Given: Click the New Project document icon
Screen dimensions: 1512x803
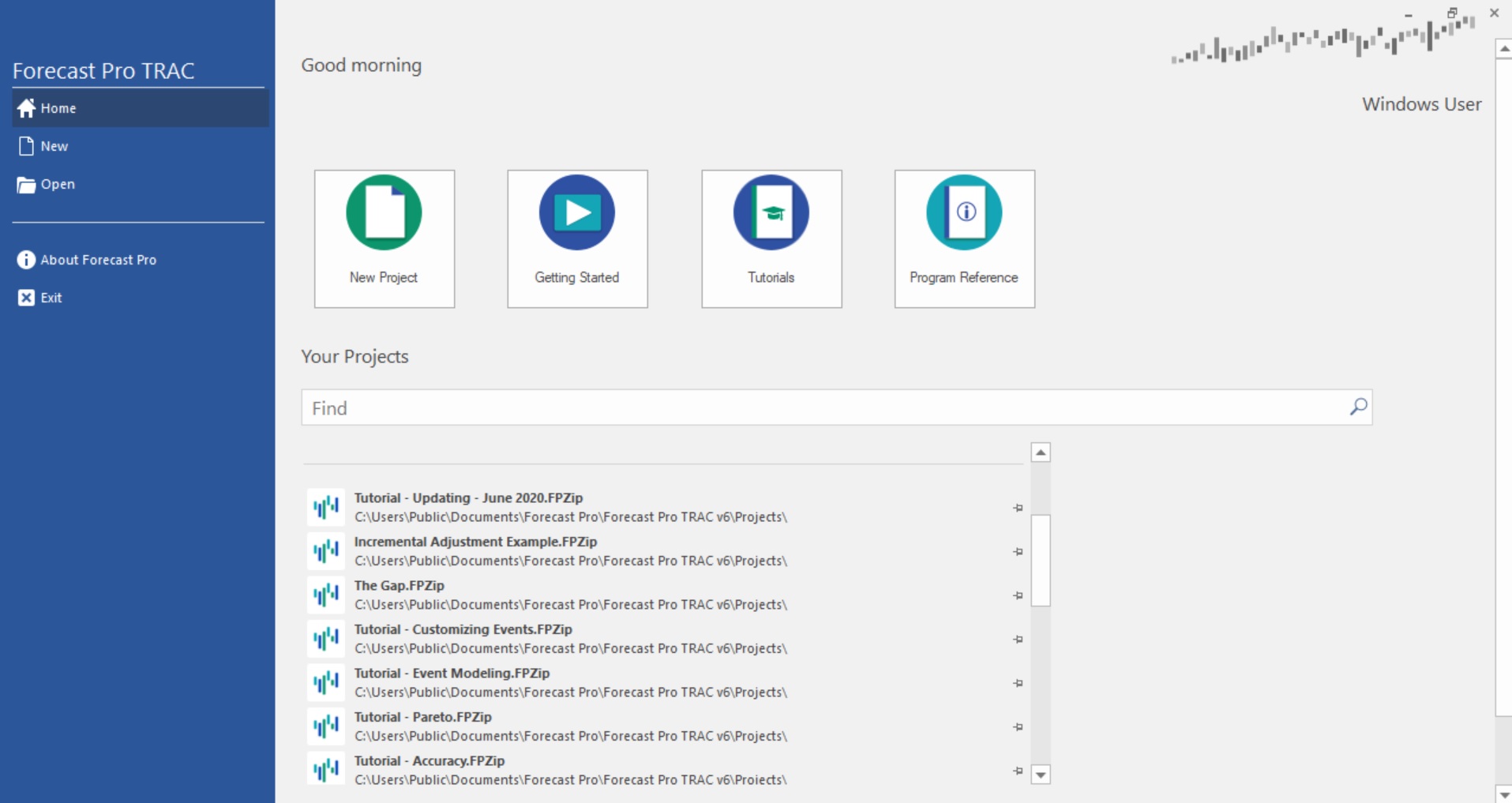Looking at the screenshot, I should 384,212.
